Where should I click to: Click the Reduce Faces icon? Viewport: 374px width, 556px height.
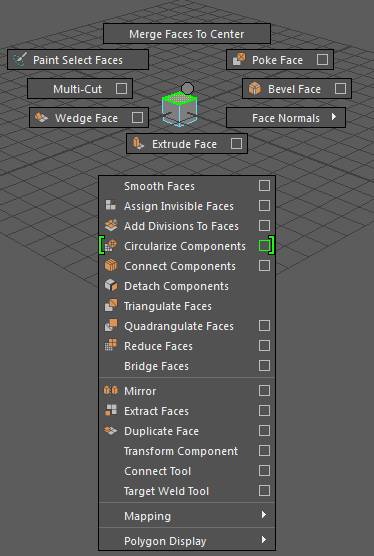111,345
